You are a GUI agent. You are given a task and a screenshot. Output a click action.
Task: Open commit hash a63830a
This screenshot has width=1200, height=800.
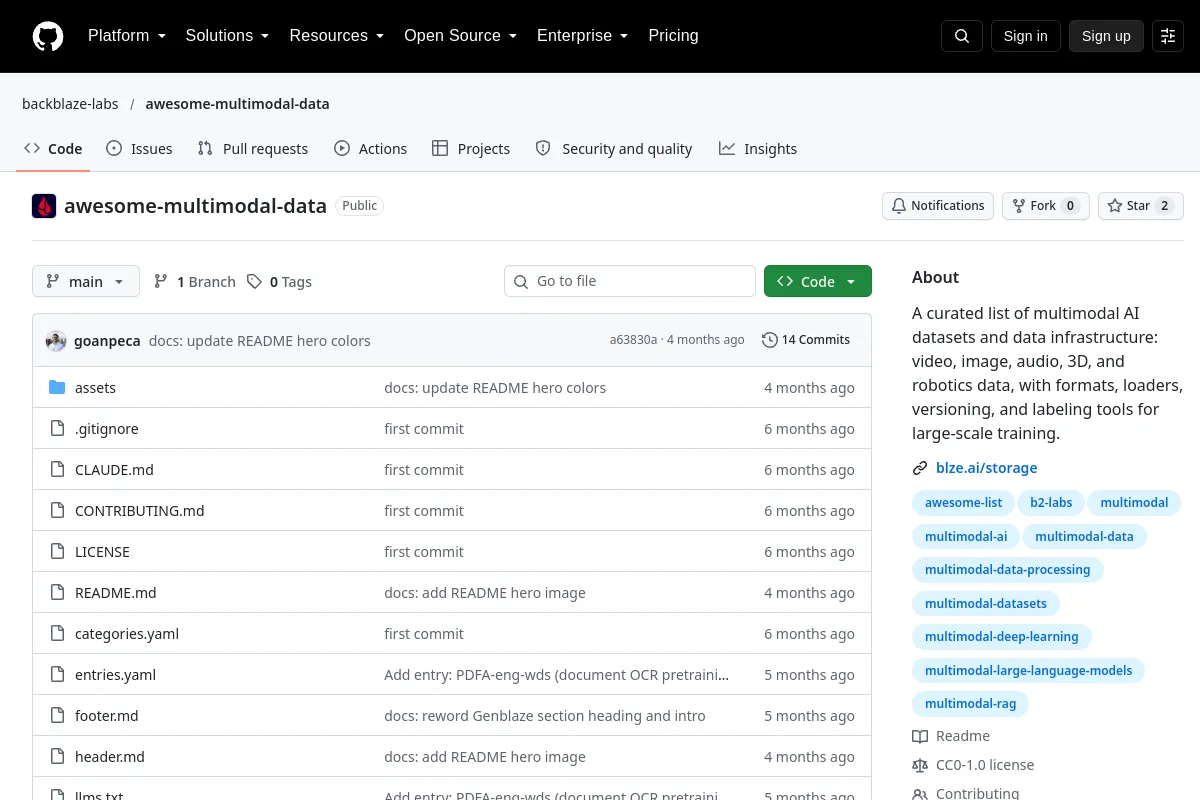tap(634, 340)
